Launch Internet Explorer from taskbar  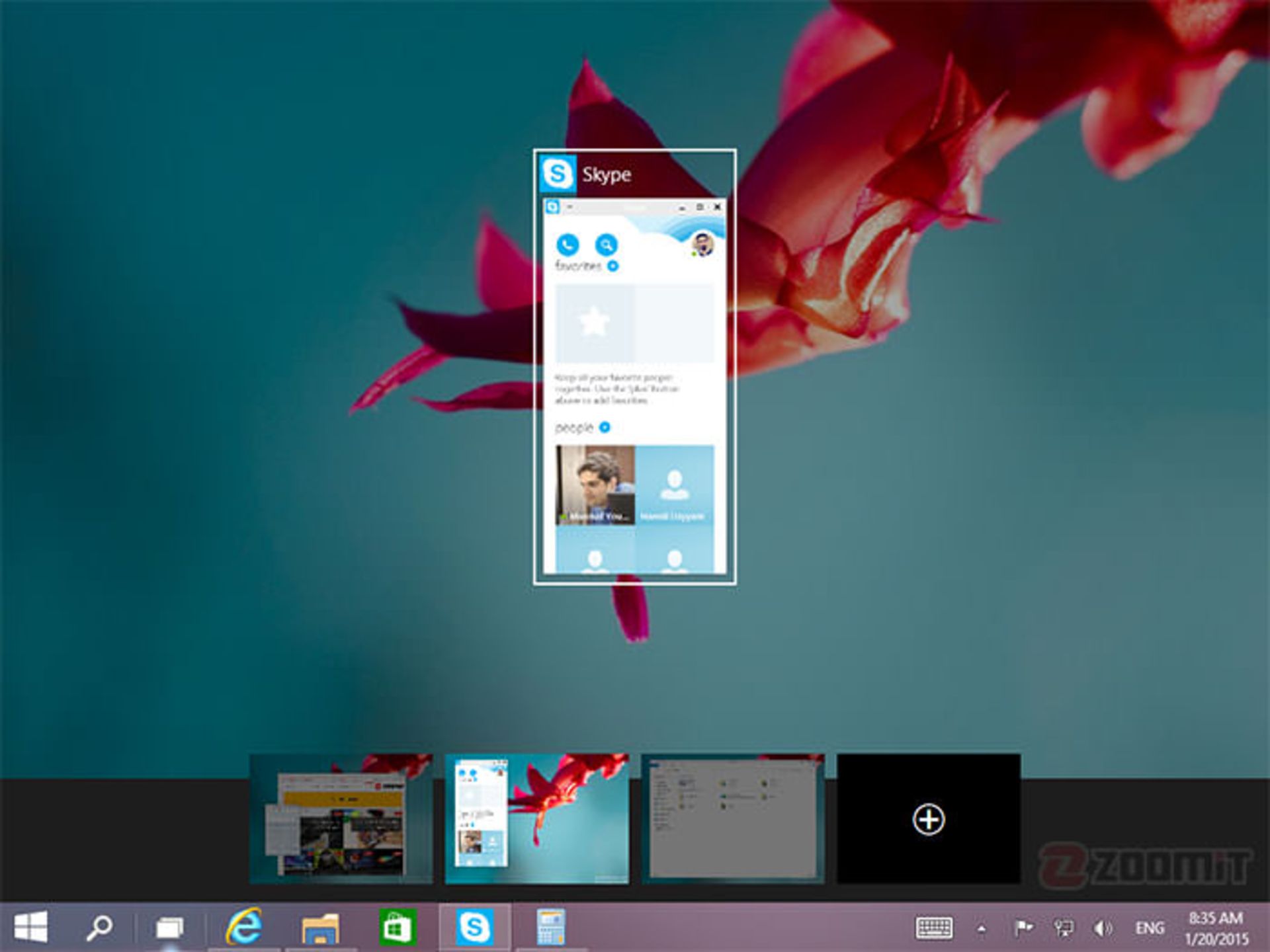244,927
